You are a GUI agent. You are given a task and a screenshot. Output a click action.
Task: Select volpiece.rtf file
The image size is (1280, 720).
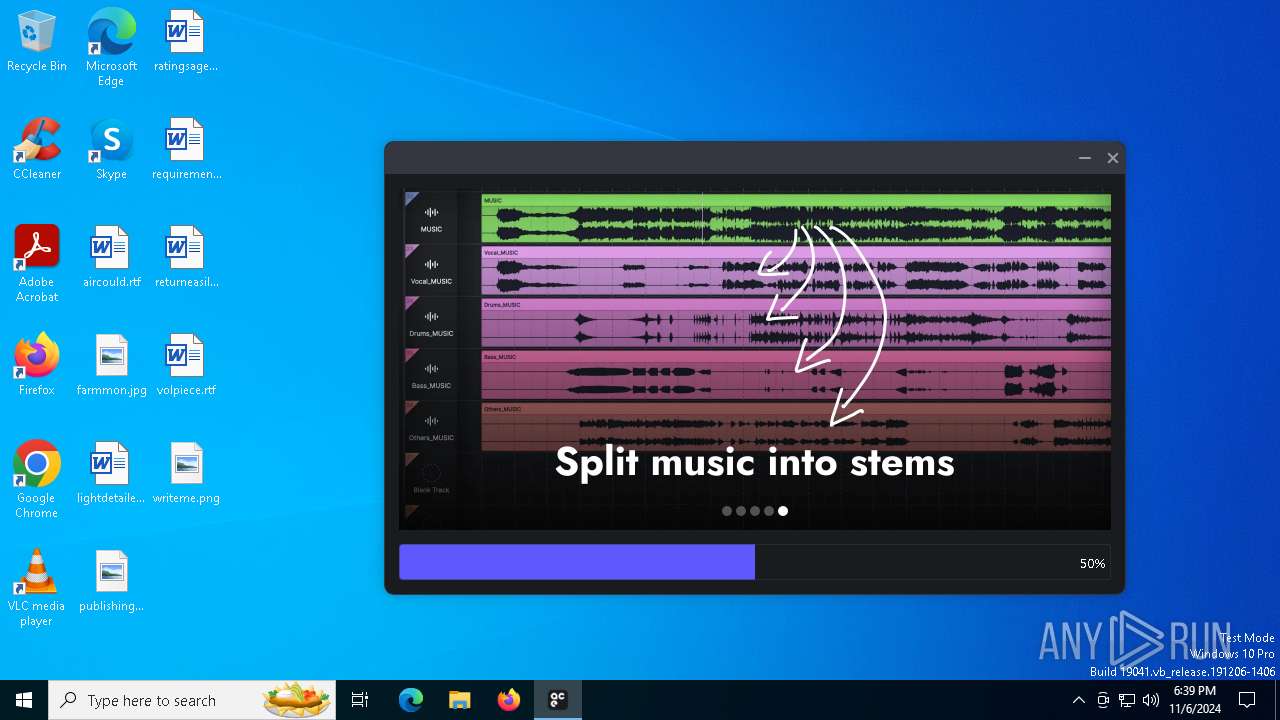click(x=186, y=365)
